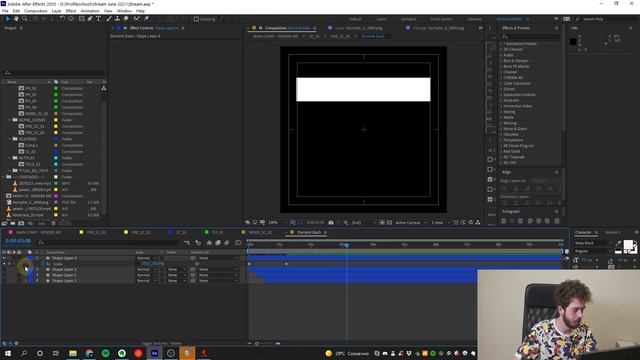
Task: Toggle Motion Blur switch in timeline header
Action: click(x=227, y=243)
